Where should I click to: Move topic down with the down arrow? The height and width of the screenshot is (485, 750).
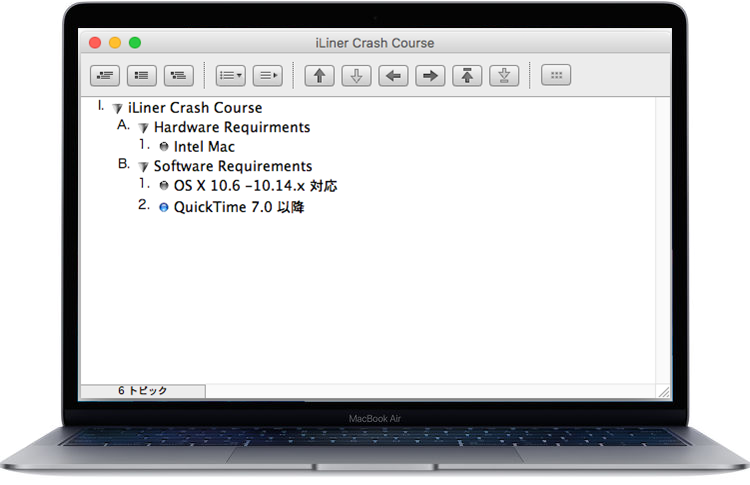point(356,76)
